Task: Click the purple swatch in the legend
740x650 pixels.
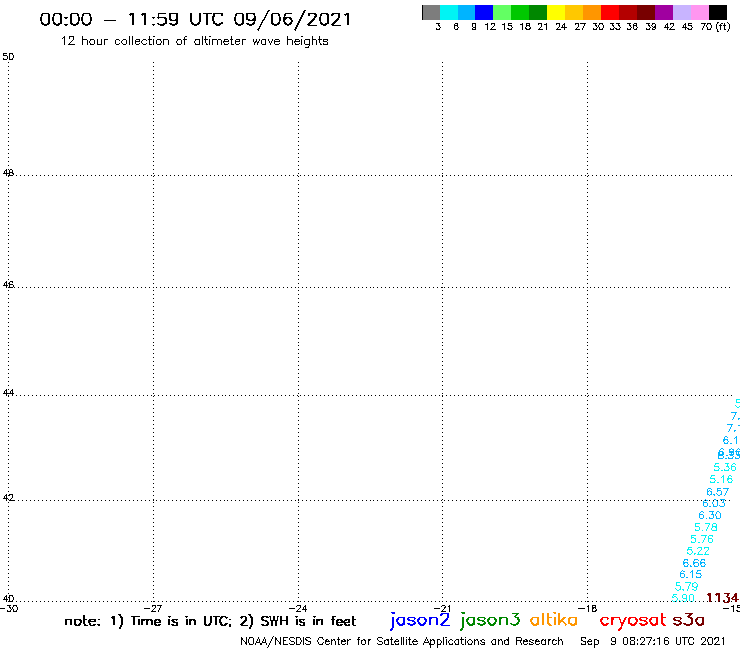Action: 664,12
